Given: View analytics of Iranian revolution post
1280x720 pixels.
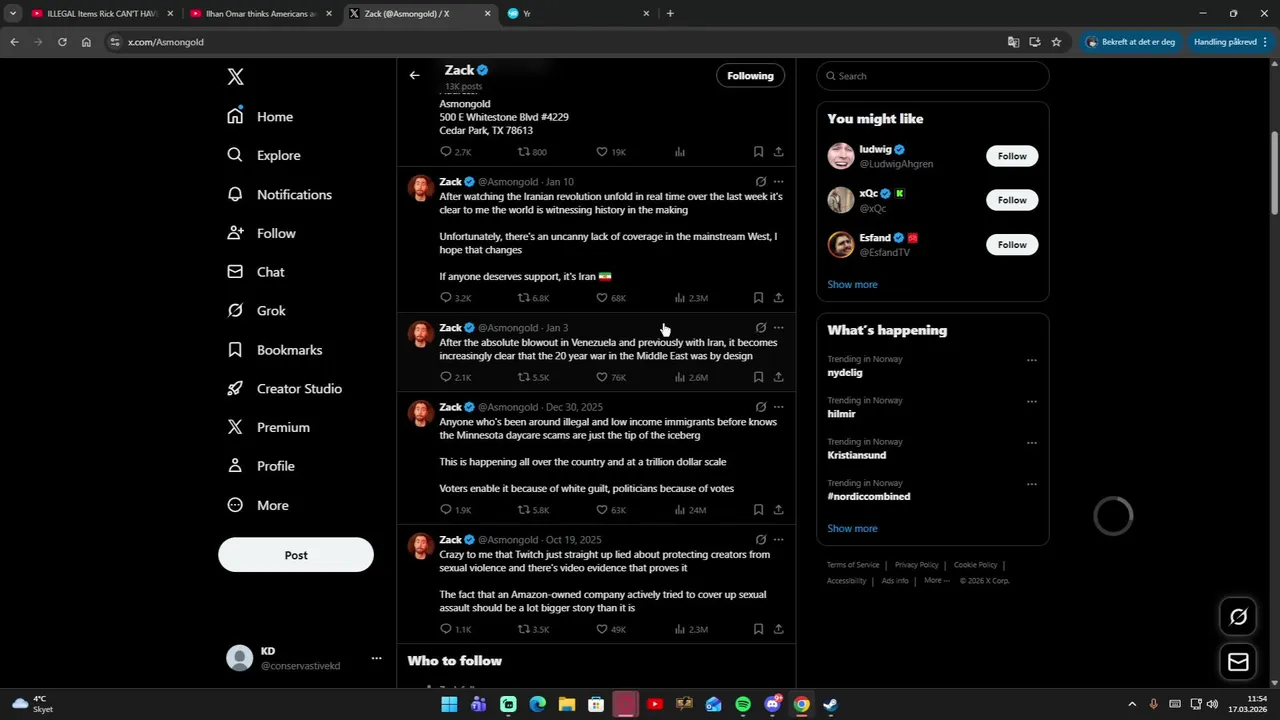Looking at the screenshot, I should [691, 298].
